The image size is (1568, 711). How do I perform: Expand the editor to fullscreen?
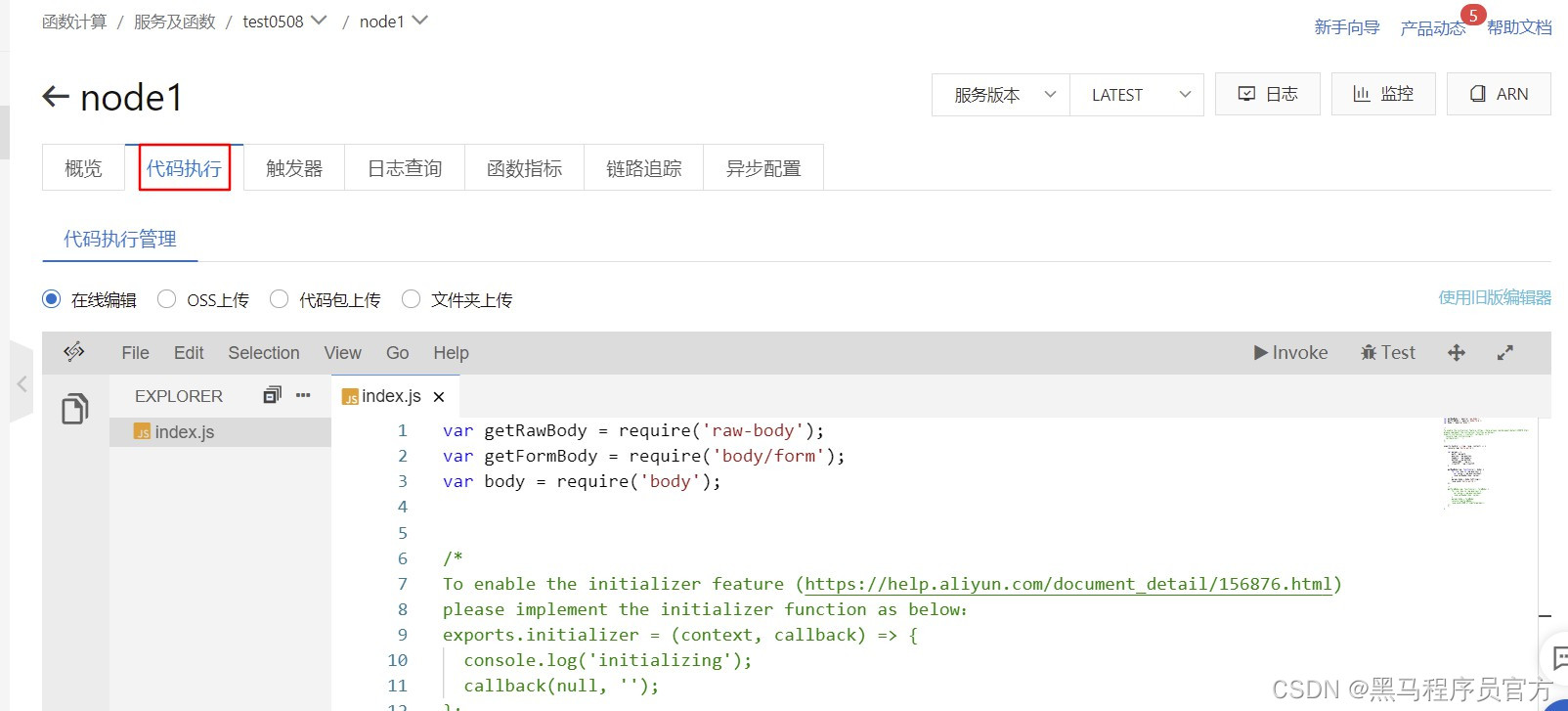(x=1505, y=353)
